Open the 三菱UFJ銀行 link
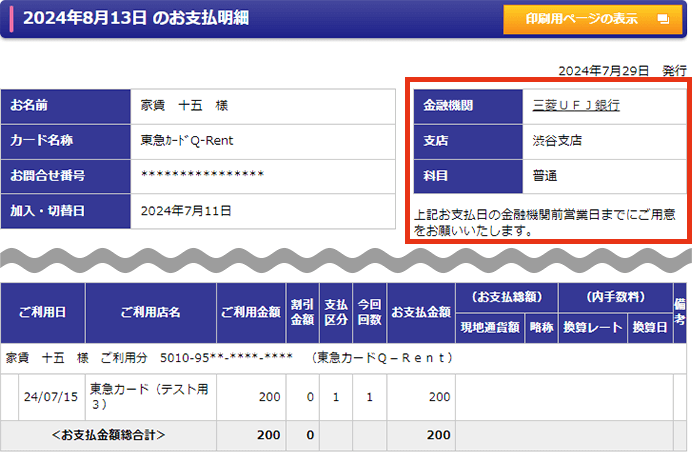 (575, 104)
